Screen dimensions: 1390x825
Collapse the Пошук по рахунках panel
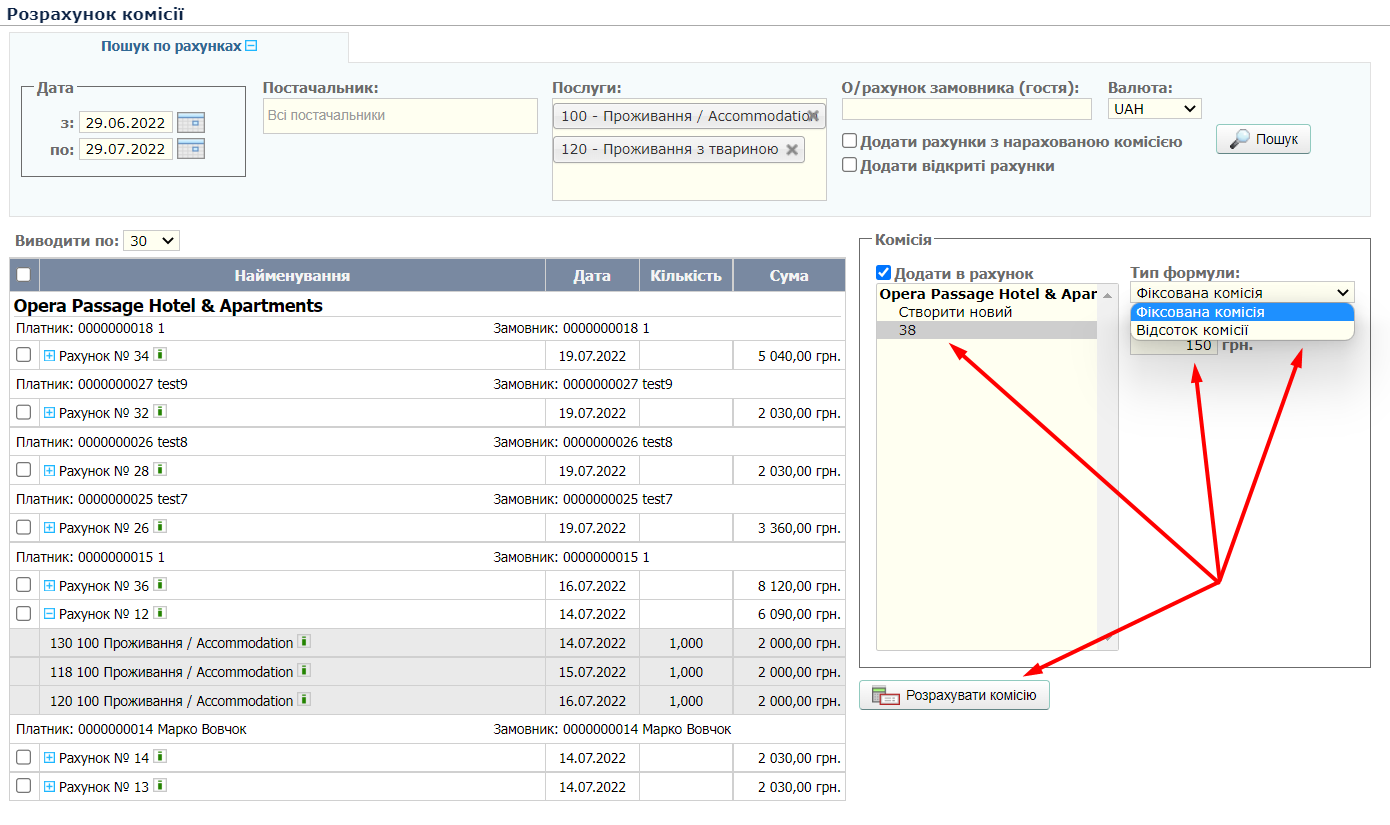(252, 46)
